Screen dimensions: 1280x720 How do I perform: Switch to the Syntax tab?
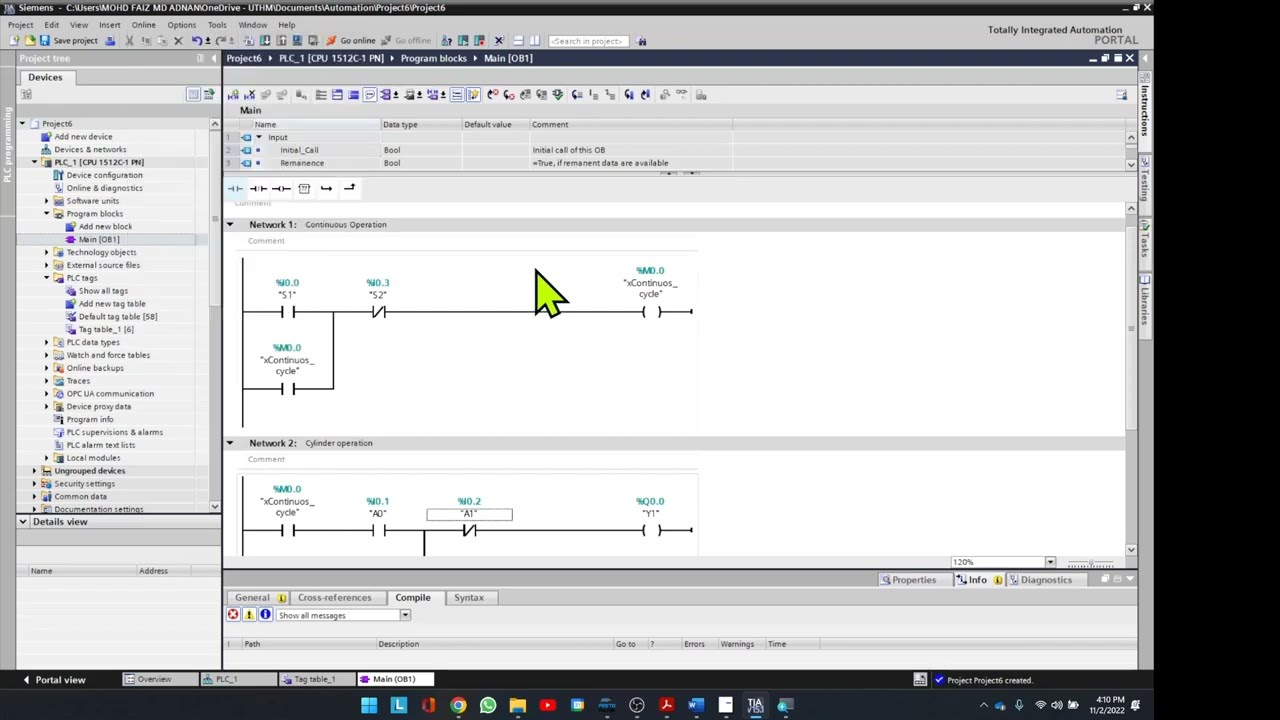pyautogui.click(x=468, y=598)
